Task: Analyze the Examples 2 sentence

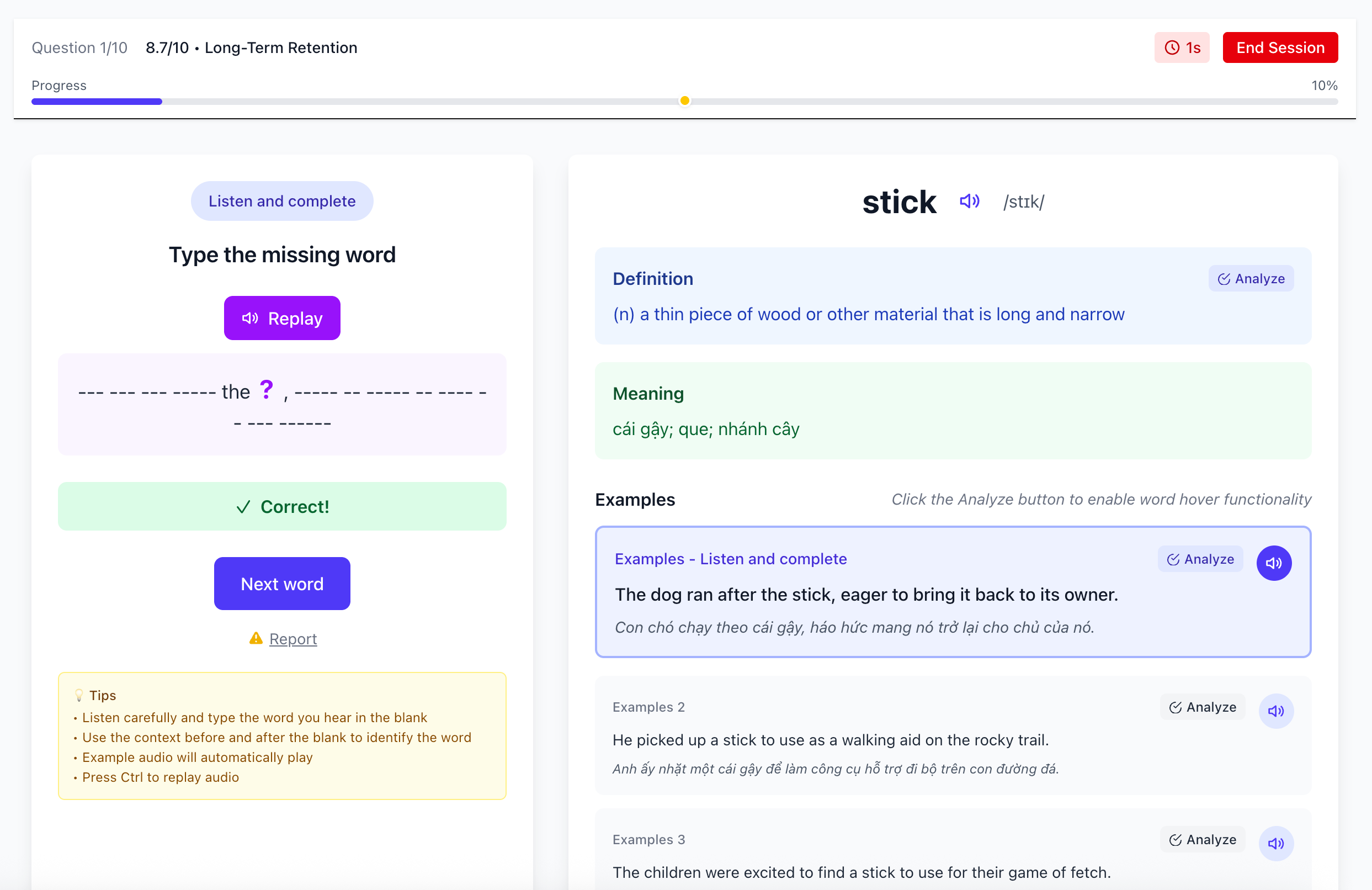Action: coord(1202,707)
